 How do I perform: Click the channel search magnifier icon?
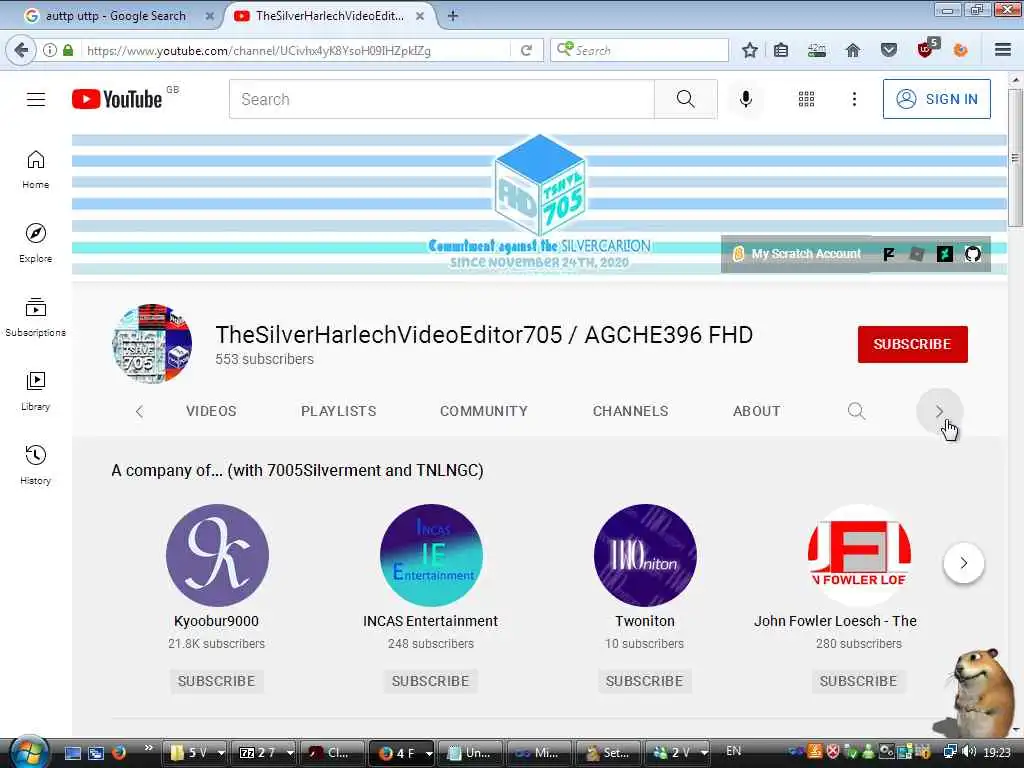point(856,411)
